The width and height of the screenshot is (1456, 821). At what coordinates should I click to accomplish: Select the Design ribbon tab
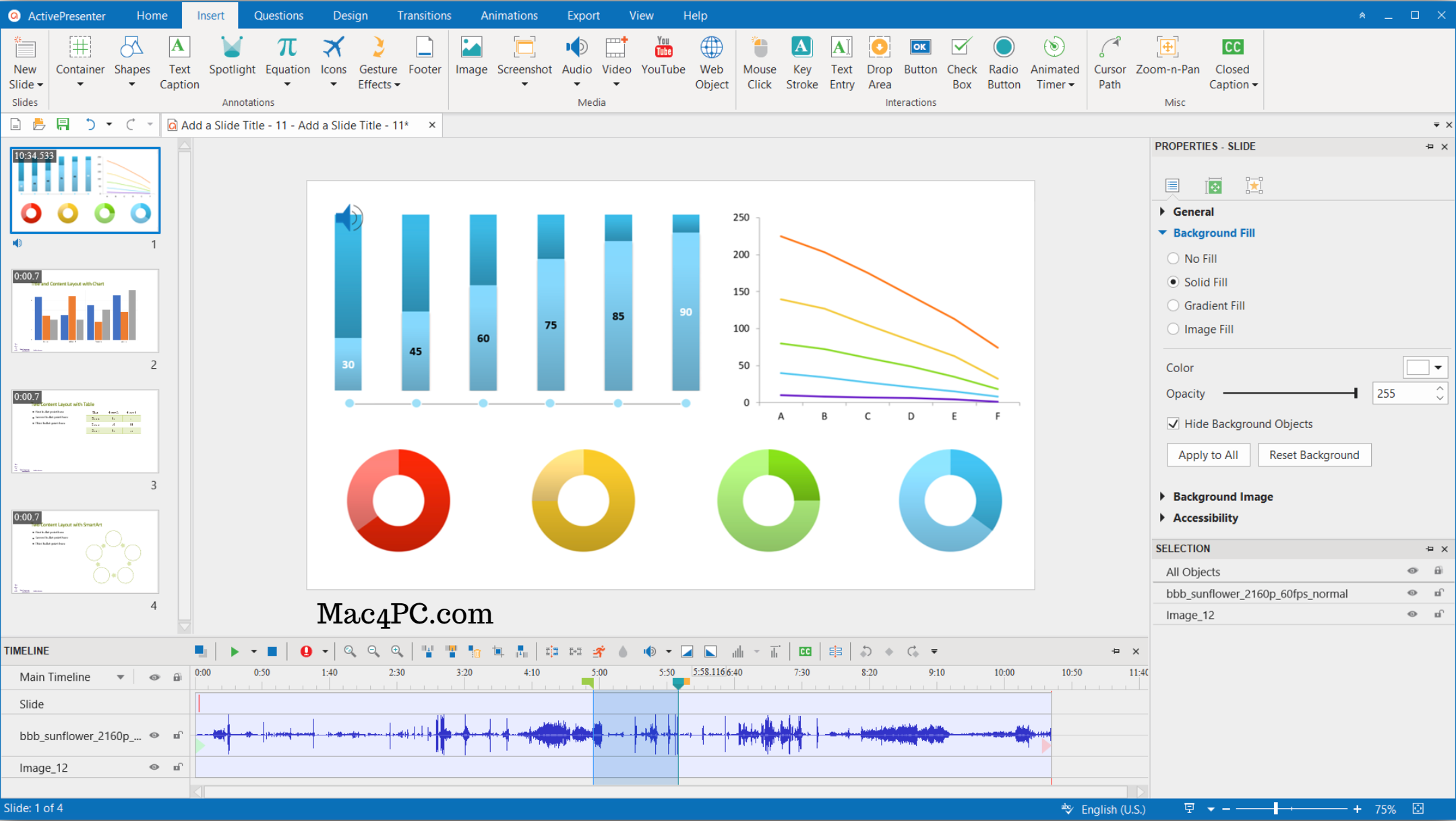click(x=348, y=14)
